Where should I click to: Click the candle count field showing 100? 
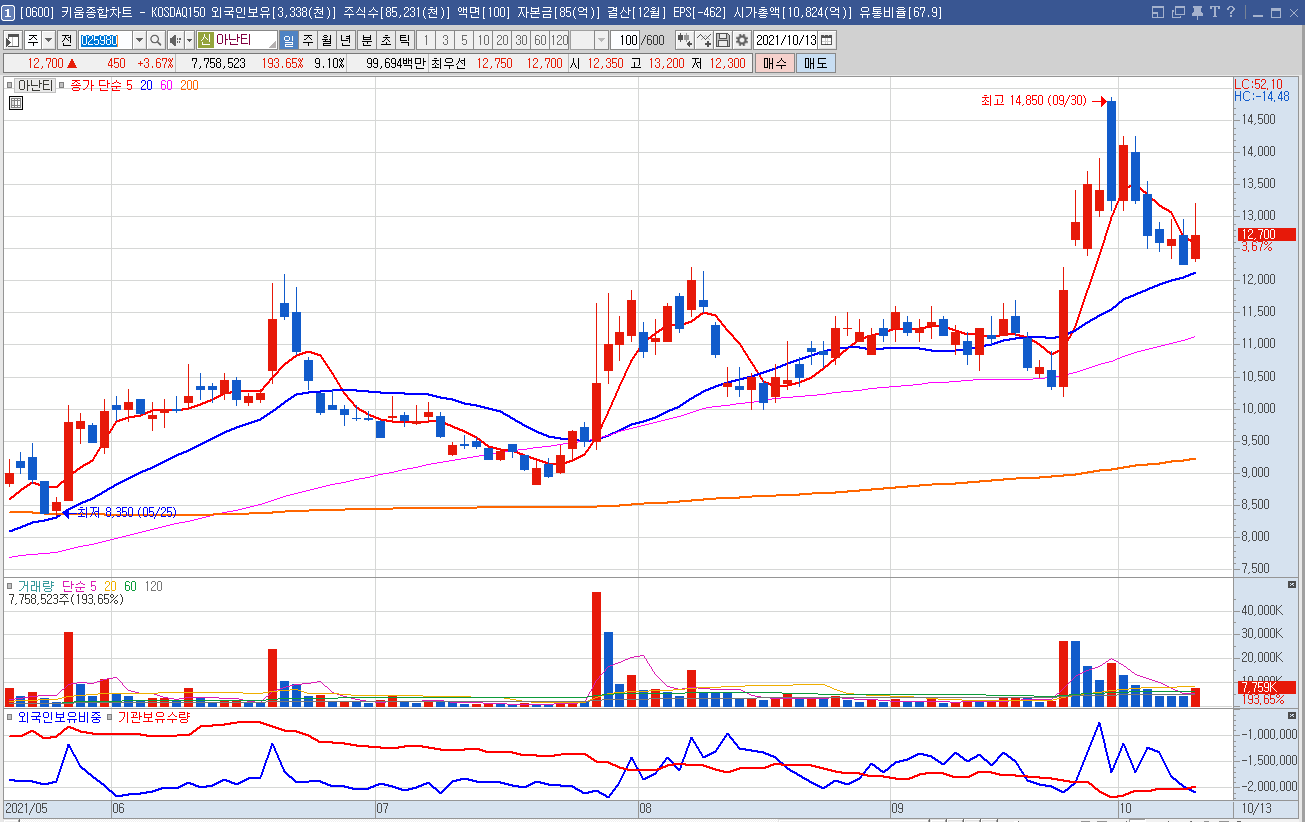coord(625,40)
